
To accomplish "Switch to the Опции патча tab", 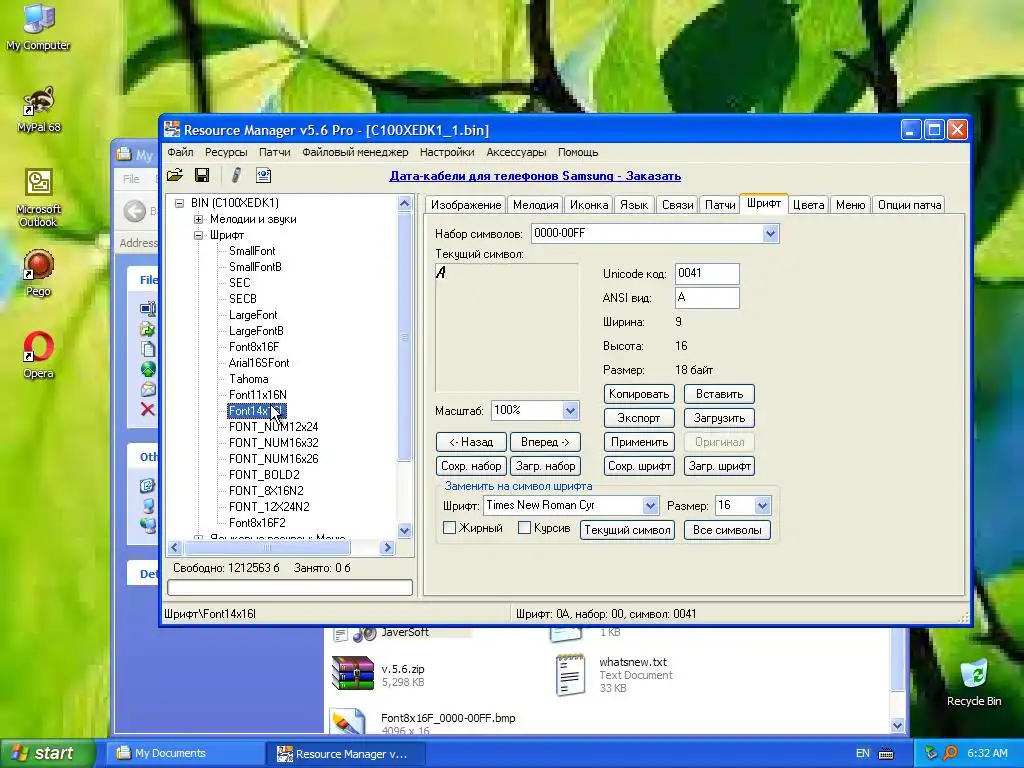I will tap(910, 205).
